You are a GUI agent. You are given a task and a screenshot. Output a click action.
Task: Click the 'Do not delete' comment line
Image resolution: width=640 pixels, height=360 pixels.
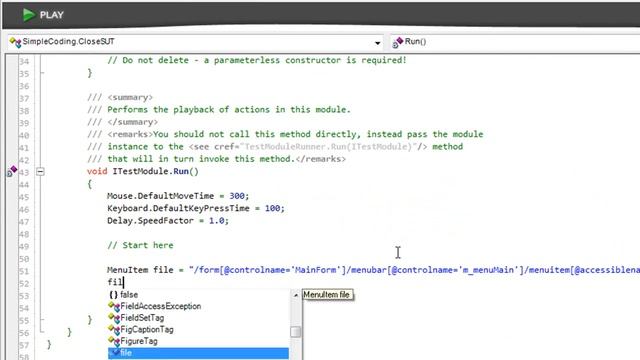[x=257, y=60]
